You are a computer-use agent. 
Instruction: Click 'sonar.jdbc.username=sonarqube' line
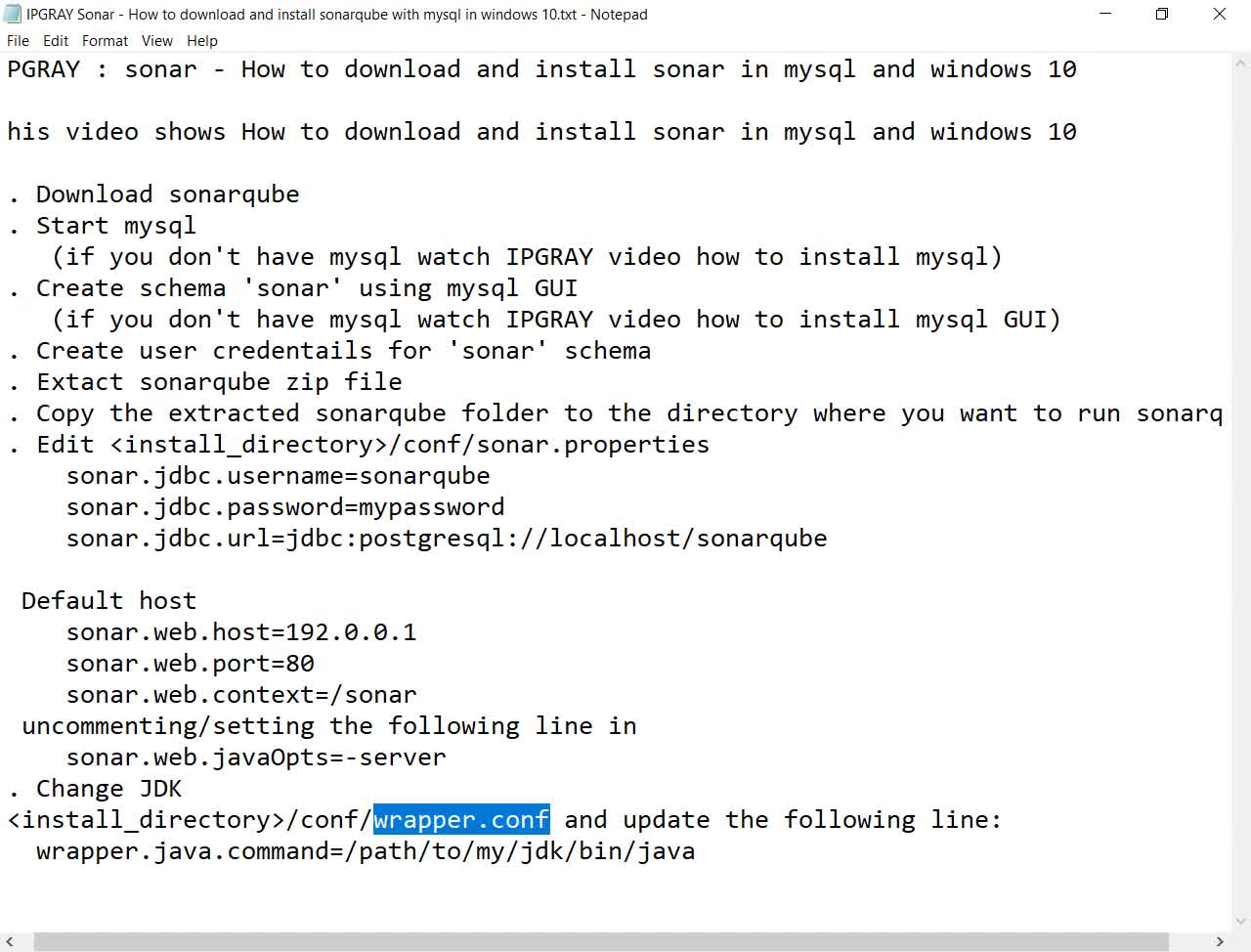coord(279,476)
